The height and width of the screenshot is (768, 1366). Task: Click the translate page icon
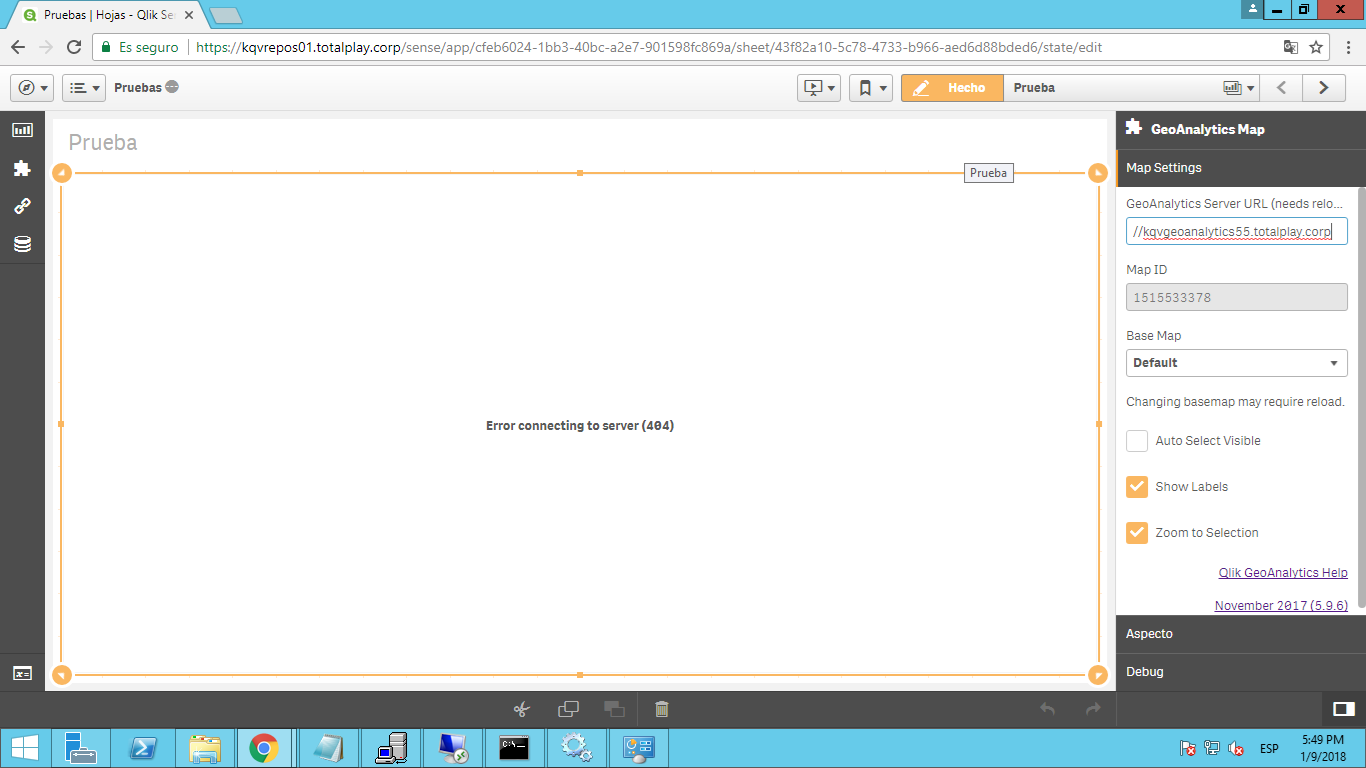click(1291, 47)
